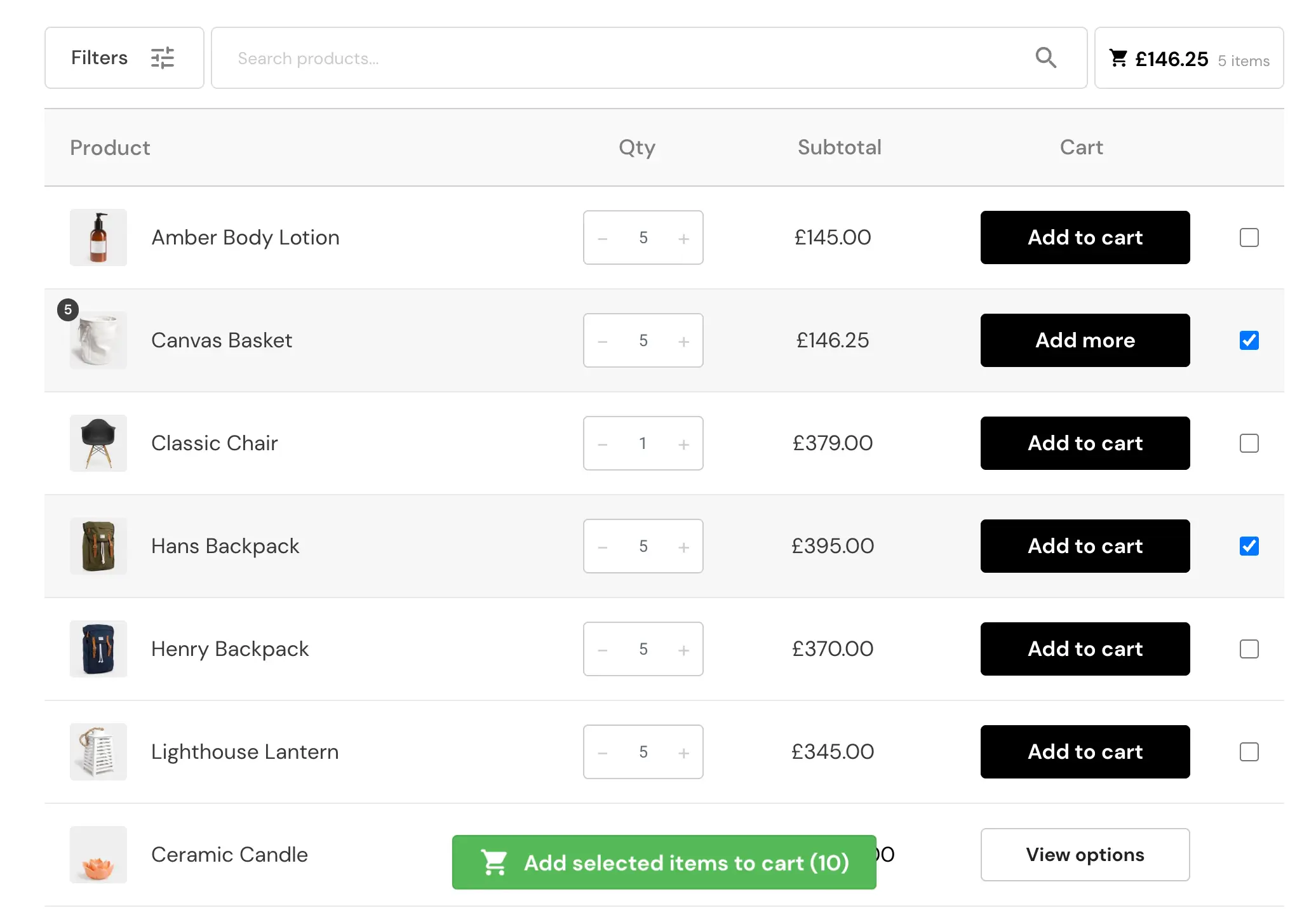
Task: Click the search magnifier icon
Action: click(1045, 58)
